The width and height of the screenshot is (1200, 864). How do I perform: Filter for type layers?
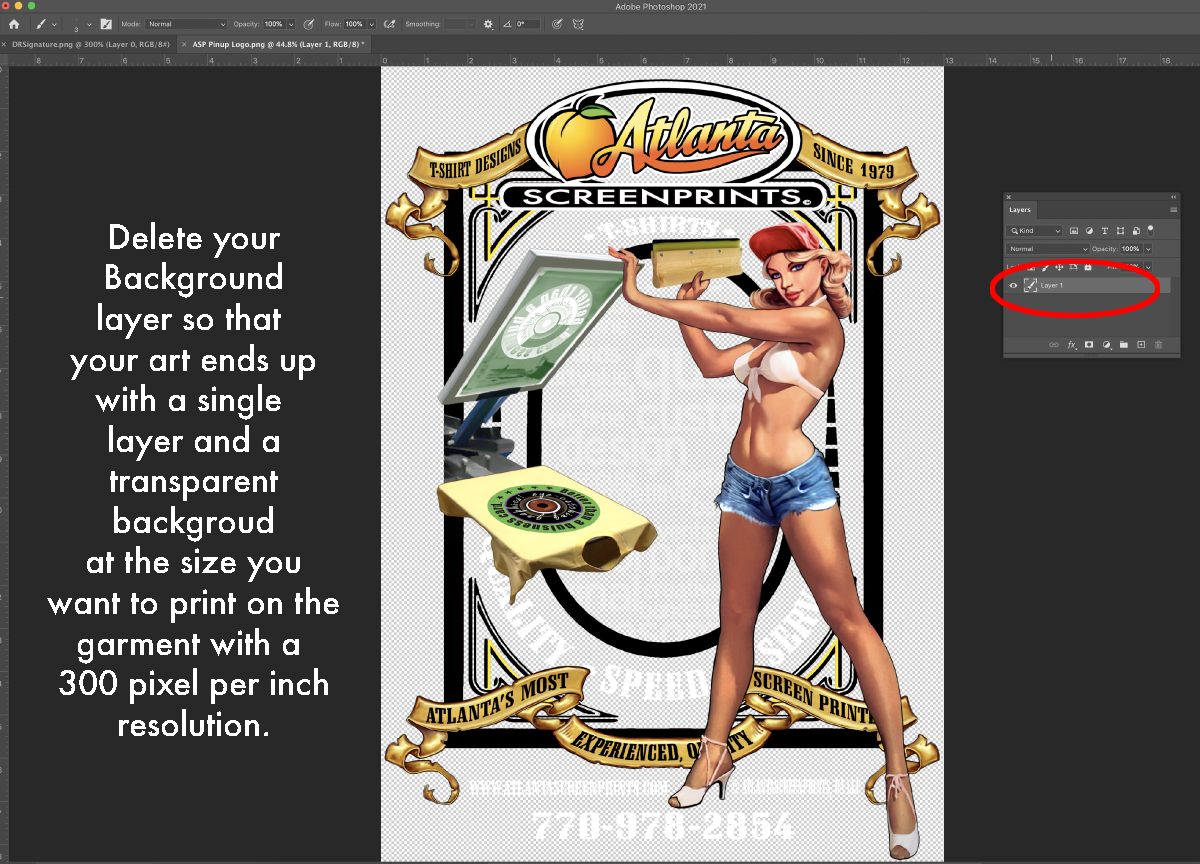tap(1105, 231)
